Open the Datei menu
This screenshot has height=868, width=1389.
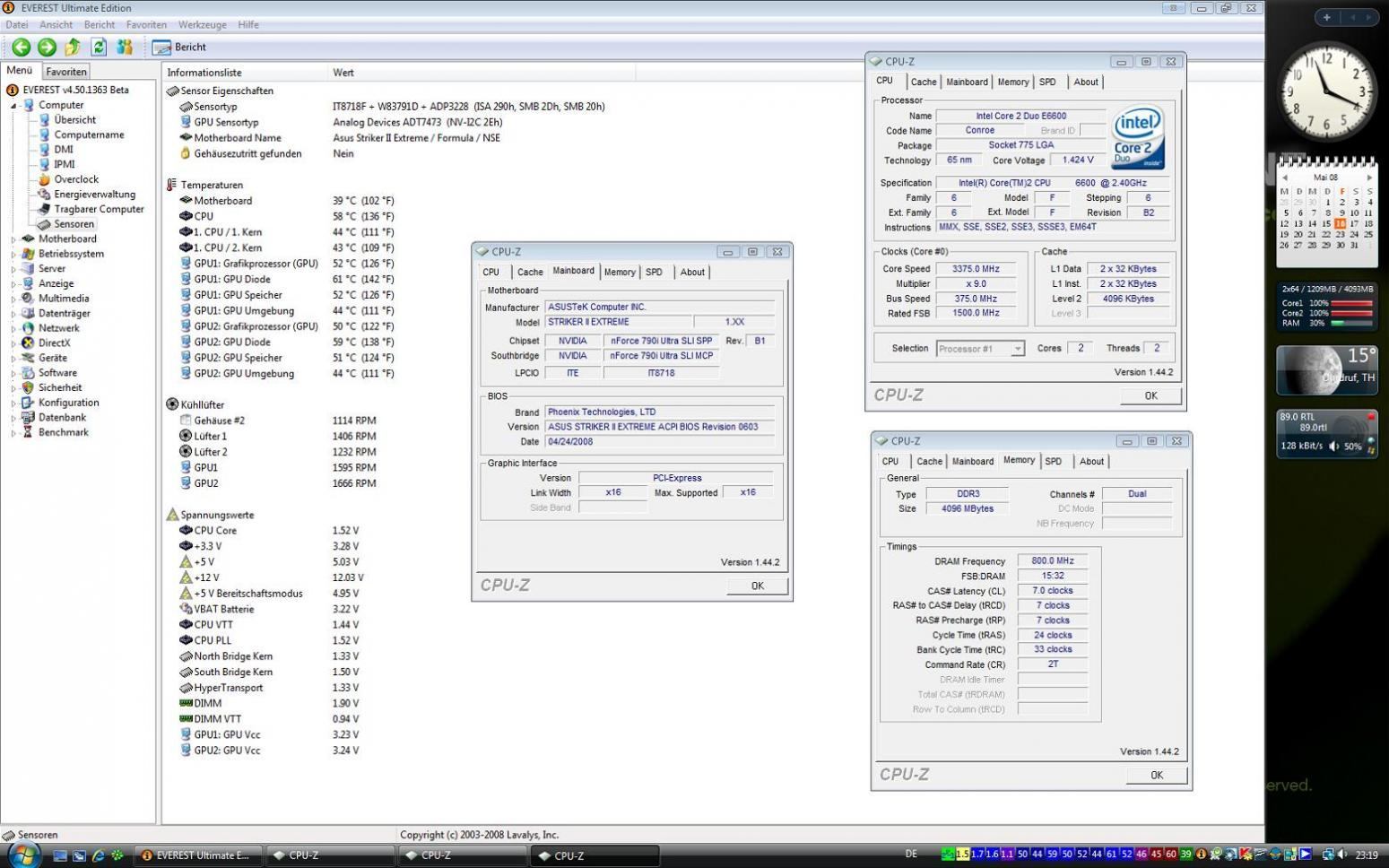click(17, 25)
